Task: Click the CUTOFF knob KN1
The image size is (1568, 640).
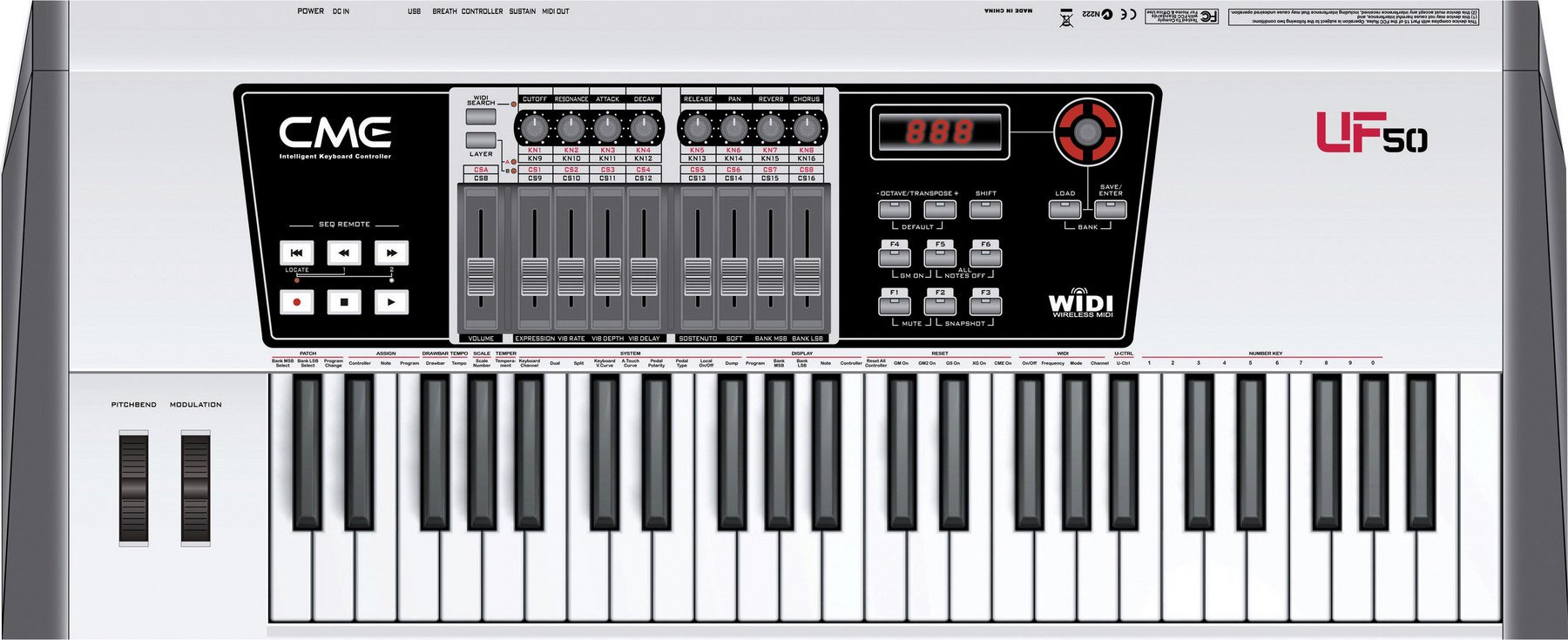Action: [535, 129]
